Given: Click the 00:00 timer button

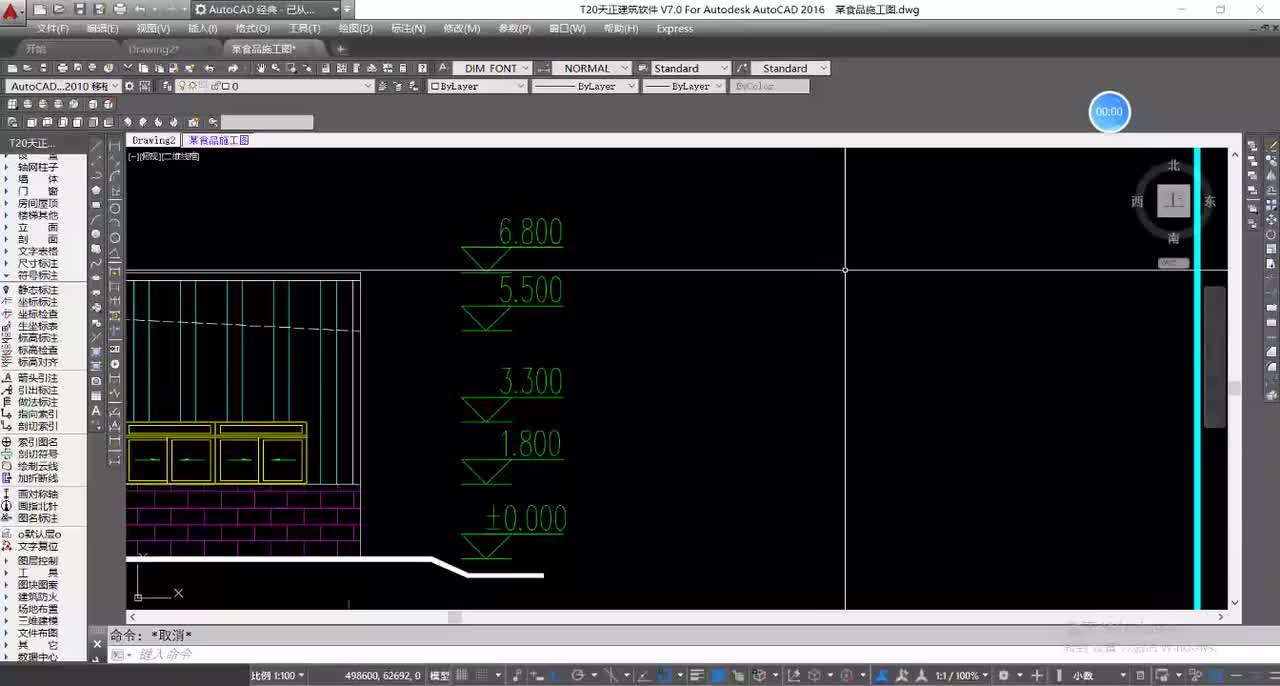Looking at the screenshot, I should 1109,112.
